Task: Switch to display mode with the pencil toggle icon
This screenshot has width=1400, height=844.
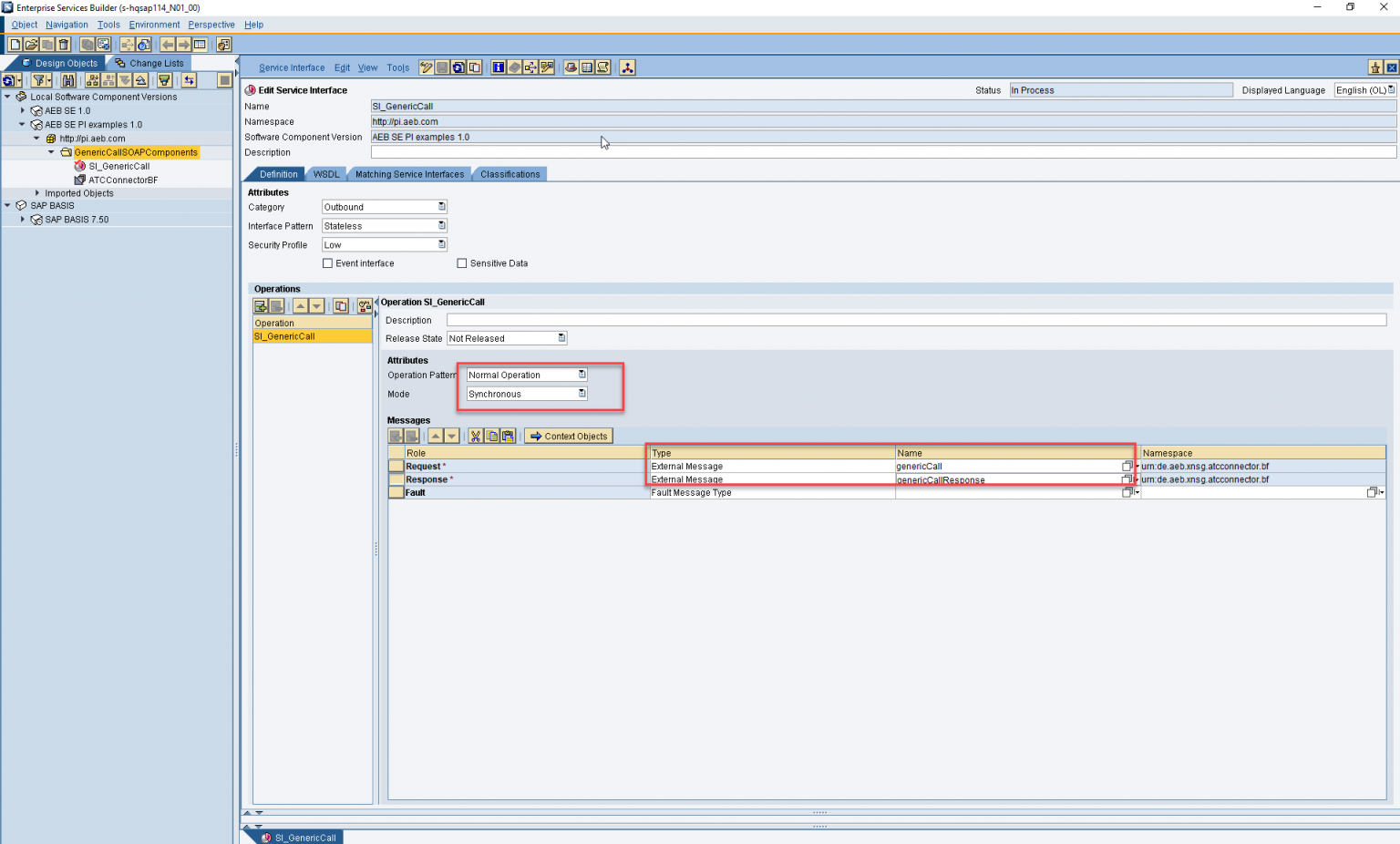Action: point(426,67)
